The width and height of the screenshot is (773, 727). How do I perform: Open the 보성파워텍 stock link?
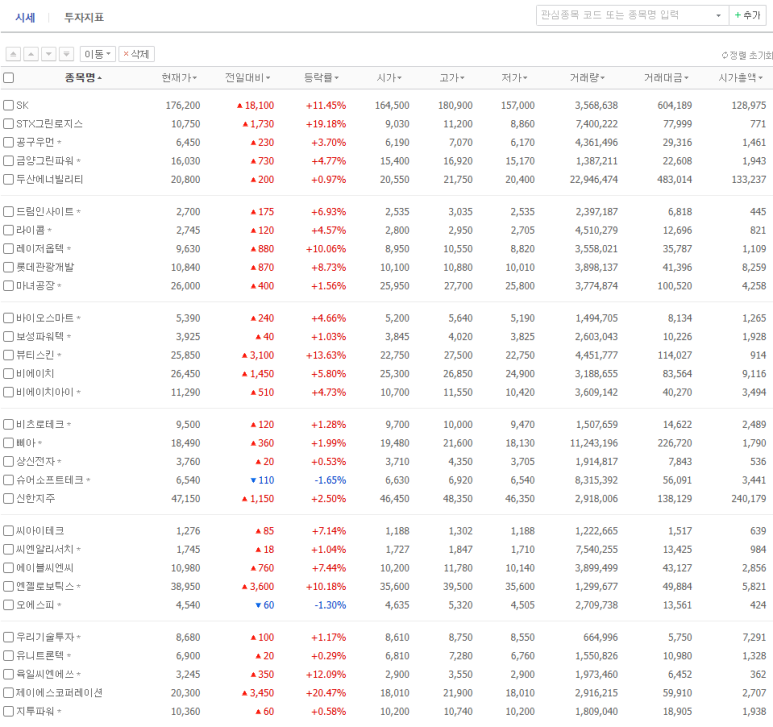coord(40,337)
